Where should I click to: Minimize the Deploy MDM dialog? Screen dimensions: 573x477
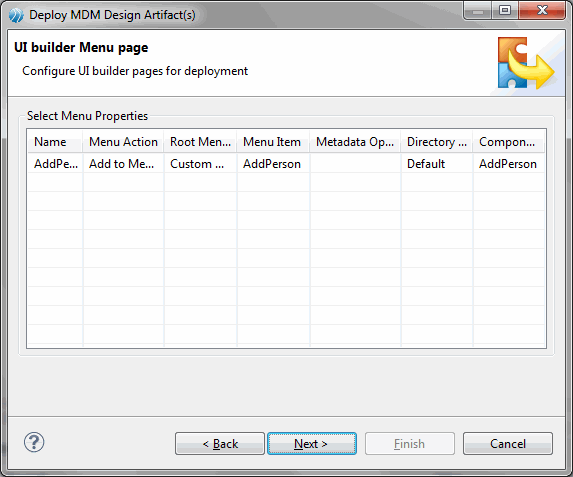pos(477,11)
